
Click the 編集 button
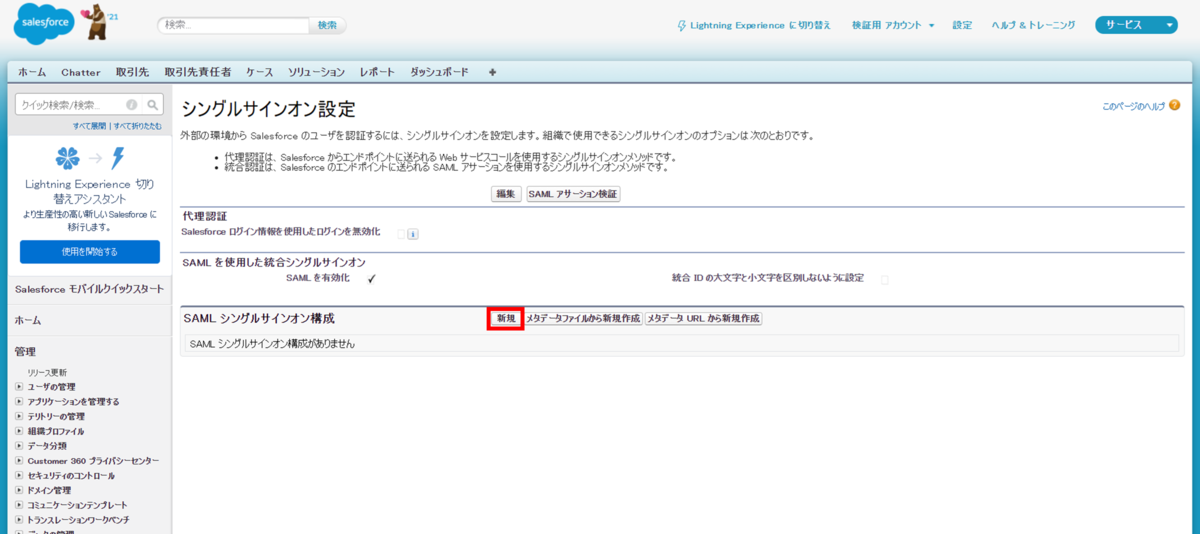point(506,194)
